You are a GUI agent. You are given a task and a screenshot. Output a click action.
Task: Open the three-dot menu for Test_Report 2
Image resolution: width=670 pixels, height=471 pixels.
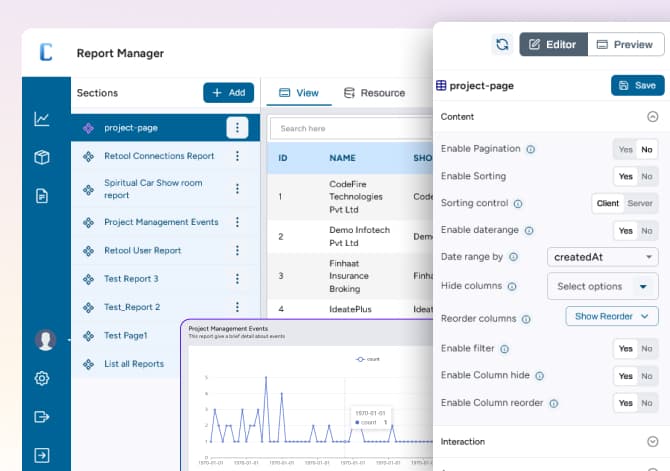237,307
